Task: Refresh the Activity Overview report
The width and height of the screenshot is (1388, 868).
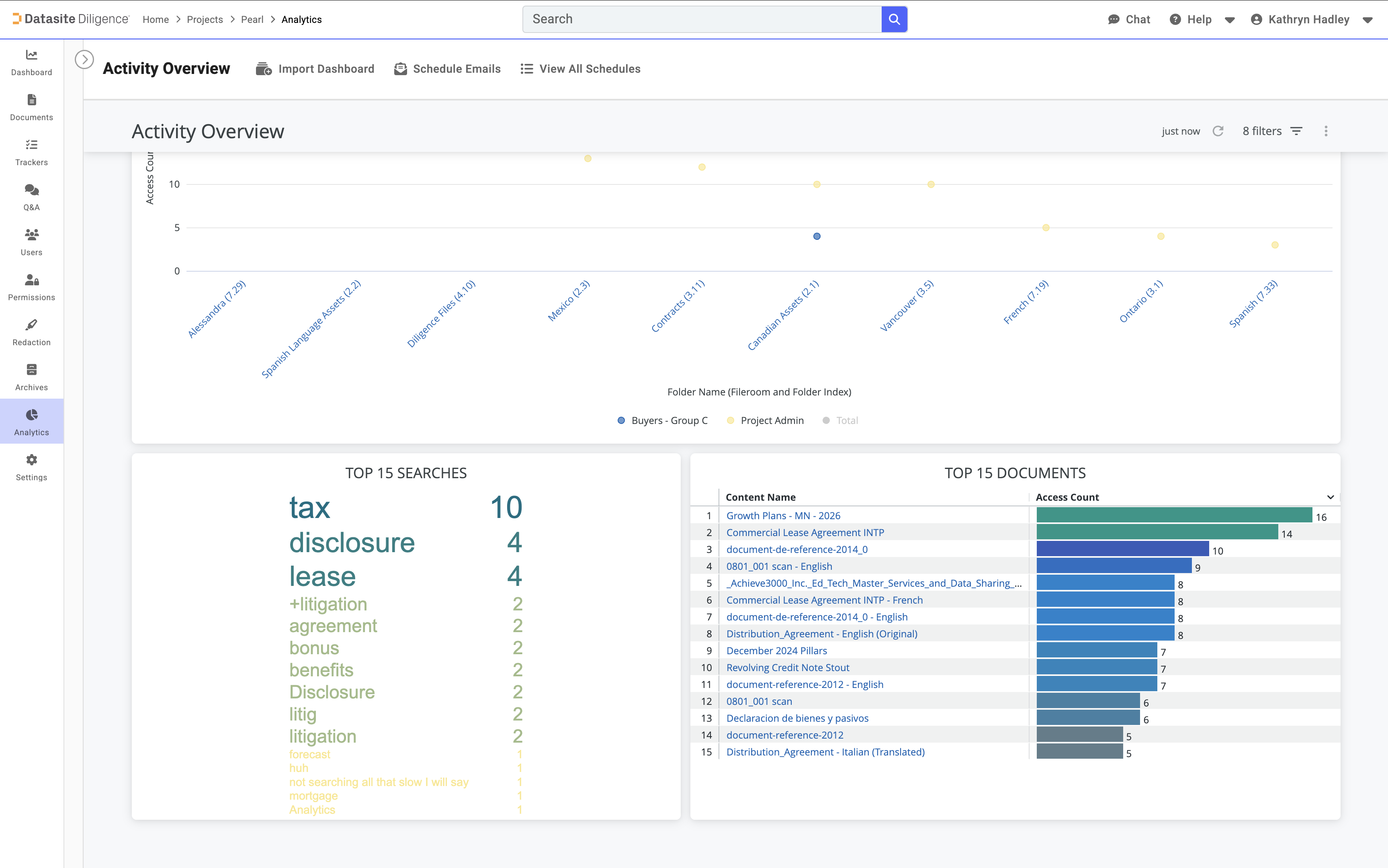Action: click(x=1218, y=131)
